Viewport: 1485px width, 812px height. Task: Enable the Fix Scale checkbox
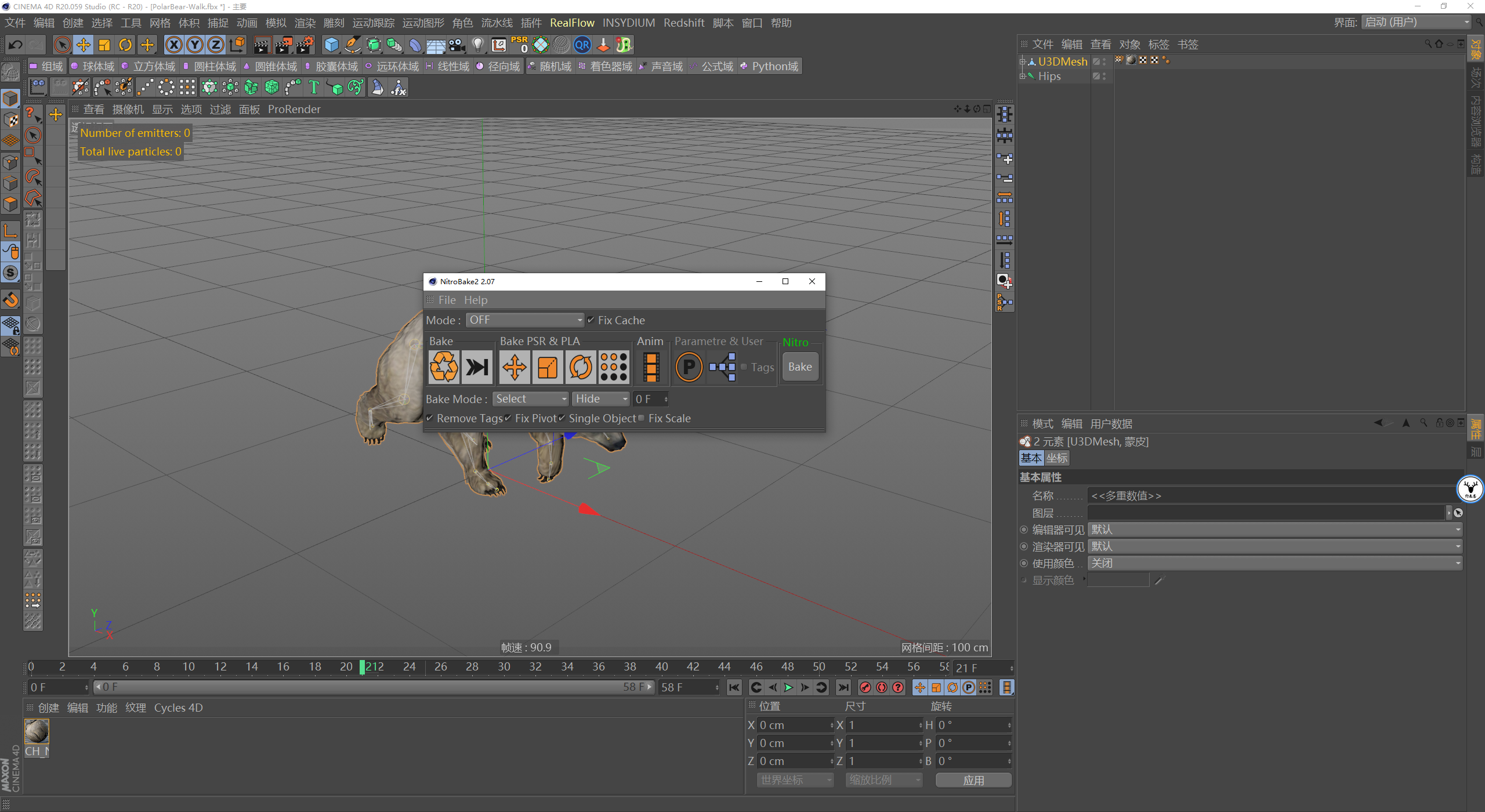click(x=641, y=418)
